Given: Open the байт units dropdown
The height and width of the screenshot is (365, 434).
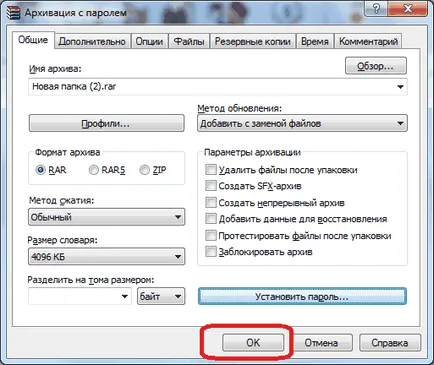Looking at the screenshot, I should (x=161, y=296).
